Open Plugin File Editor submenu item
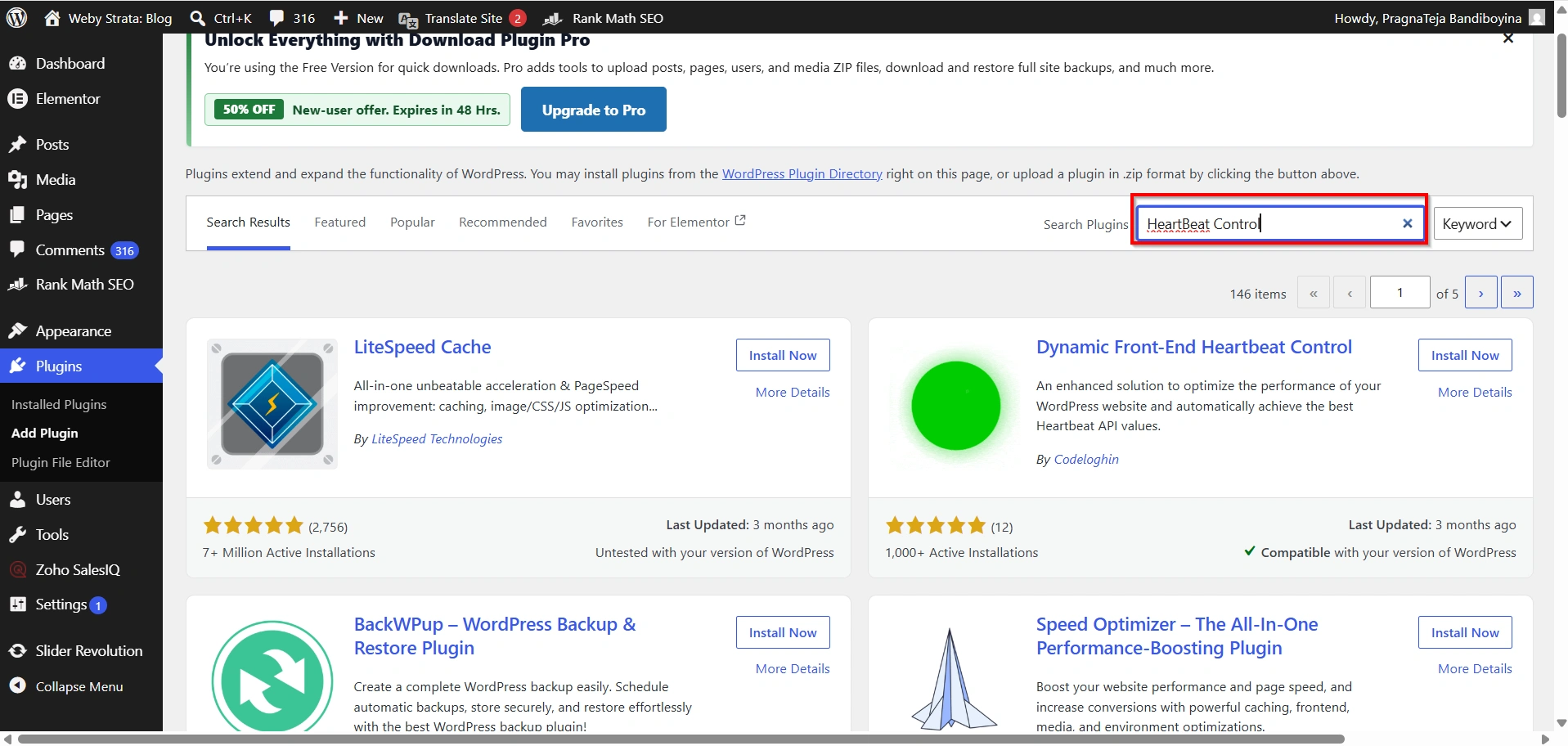Screen dimensions: 1568x746 click(x=61, y=462)
